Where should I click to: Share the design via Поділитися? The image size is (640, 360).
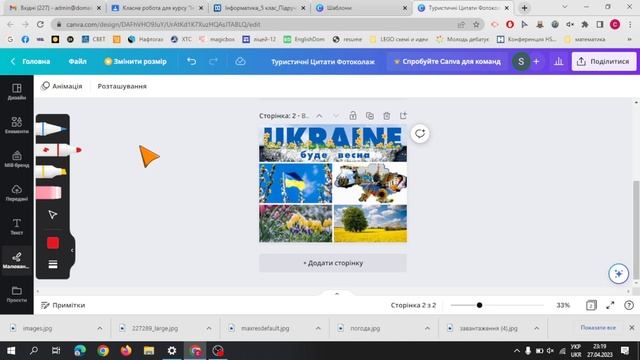(x=604, y=62)
